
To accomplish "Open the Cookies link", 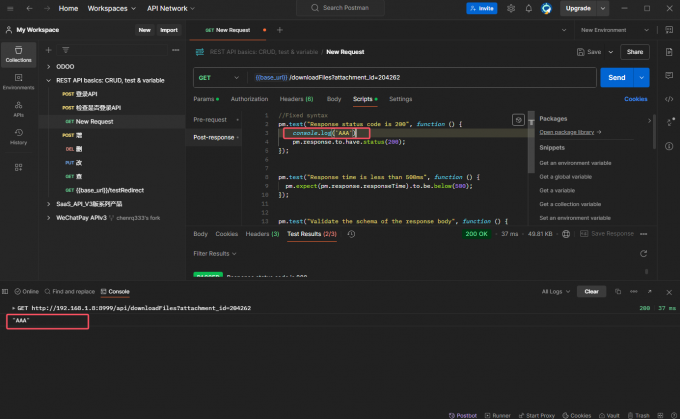I will pos(635,99).
